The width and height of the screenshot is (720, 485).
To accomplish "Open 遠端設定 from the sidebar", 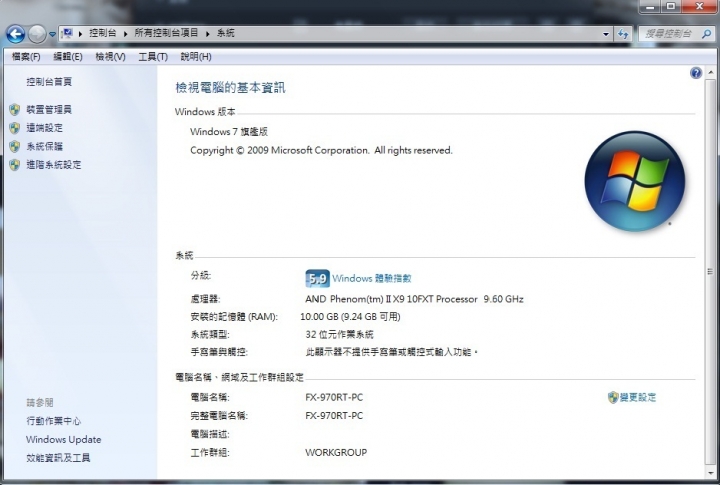I will click(x=45, y=128).
